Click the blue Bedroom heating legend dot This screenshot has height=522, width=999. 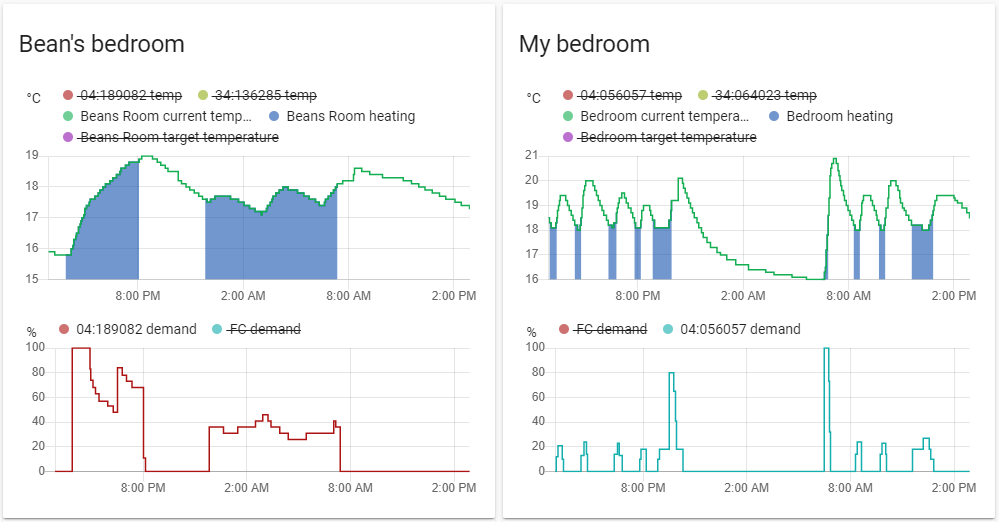[x=774, y=116]
